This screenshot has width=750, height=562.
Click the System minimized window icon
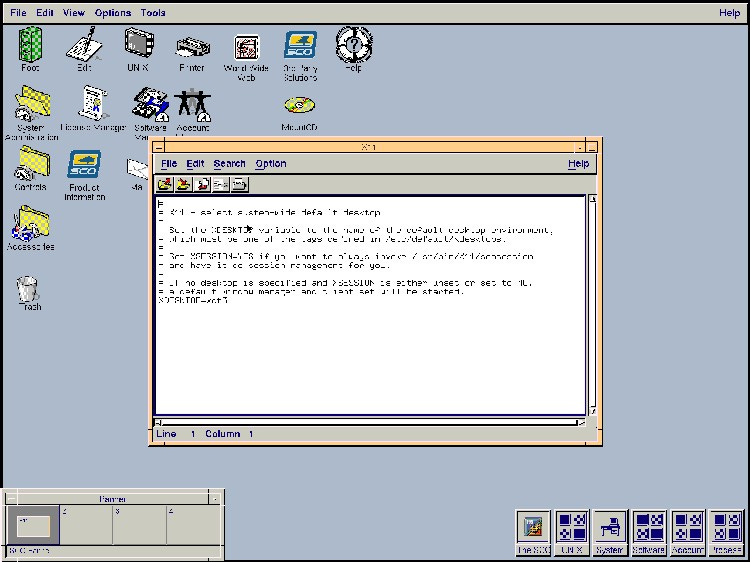[610, 532]
